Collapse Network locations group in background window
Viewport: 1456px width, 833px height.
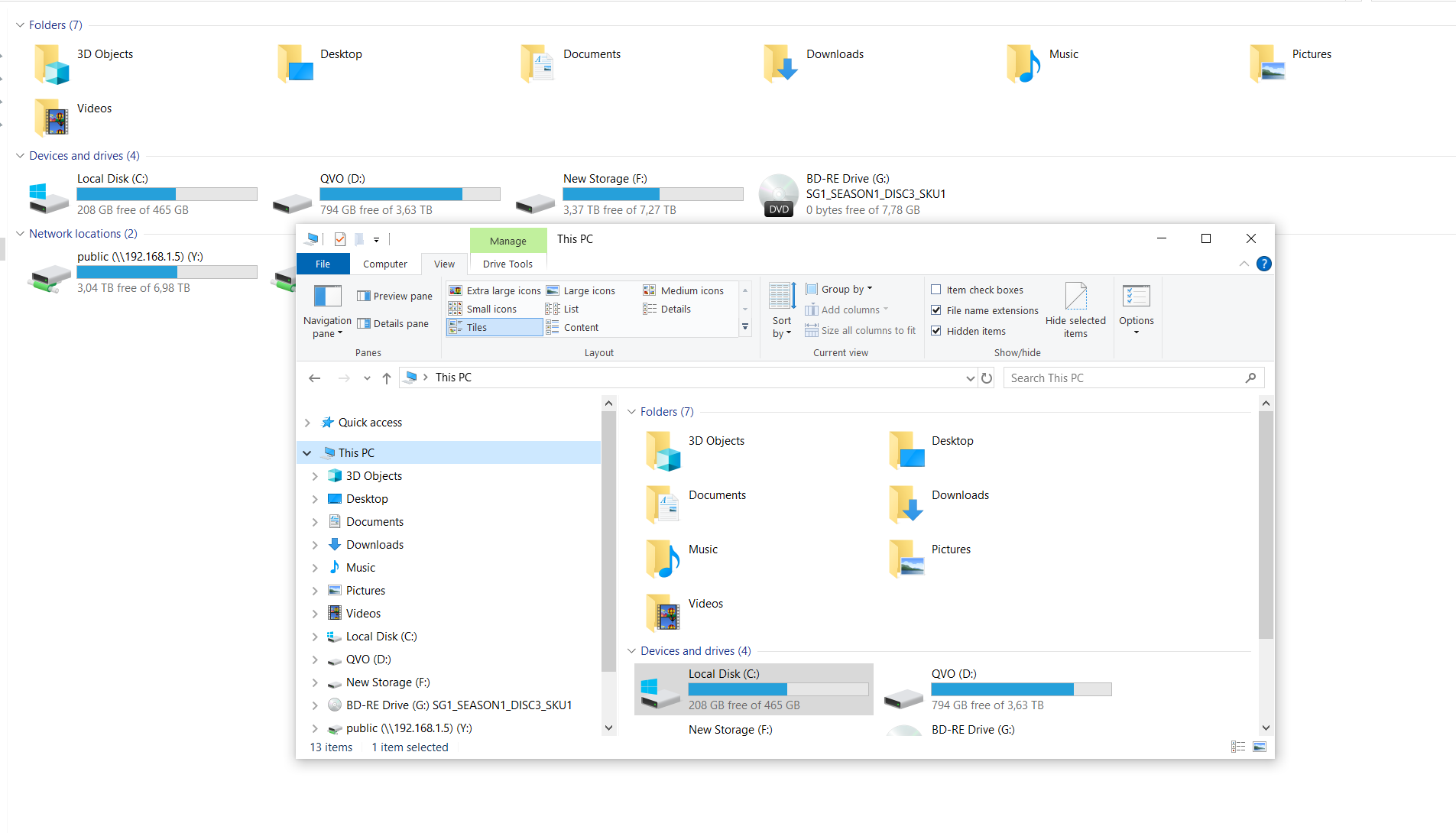tap(20, 234)
